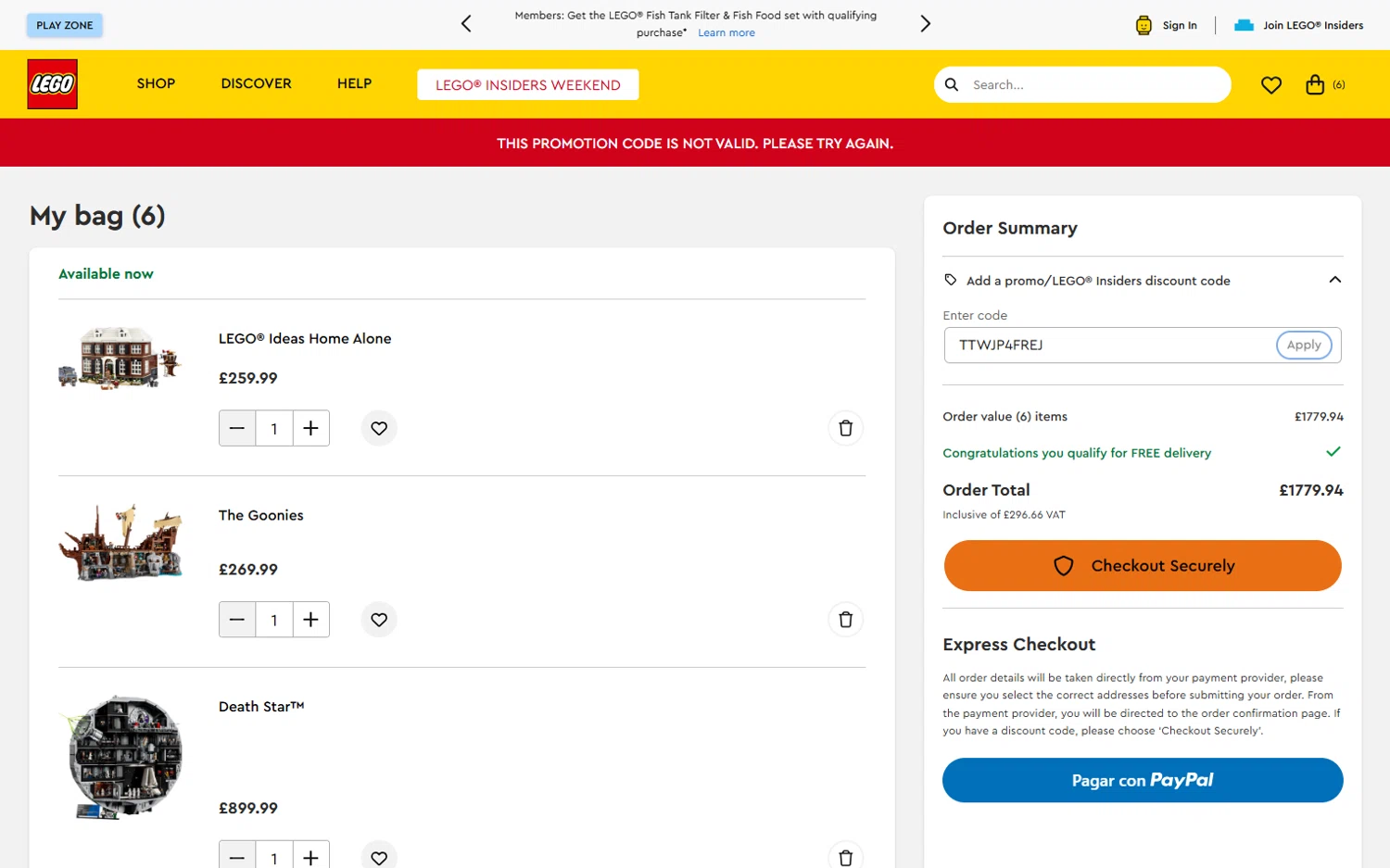Click the LEGO logo
Screen dimensions: 1390x868
[52, 84]
